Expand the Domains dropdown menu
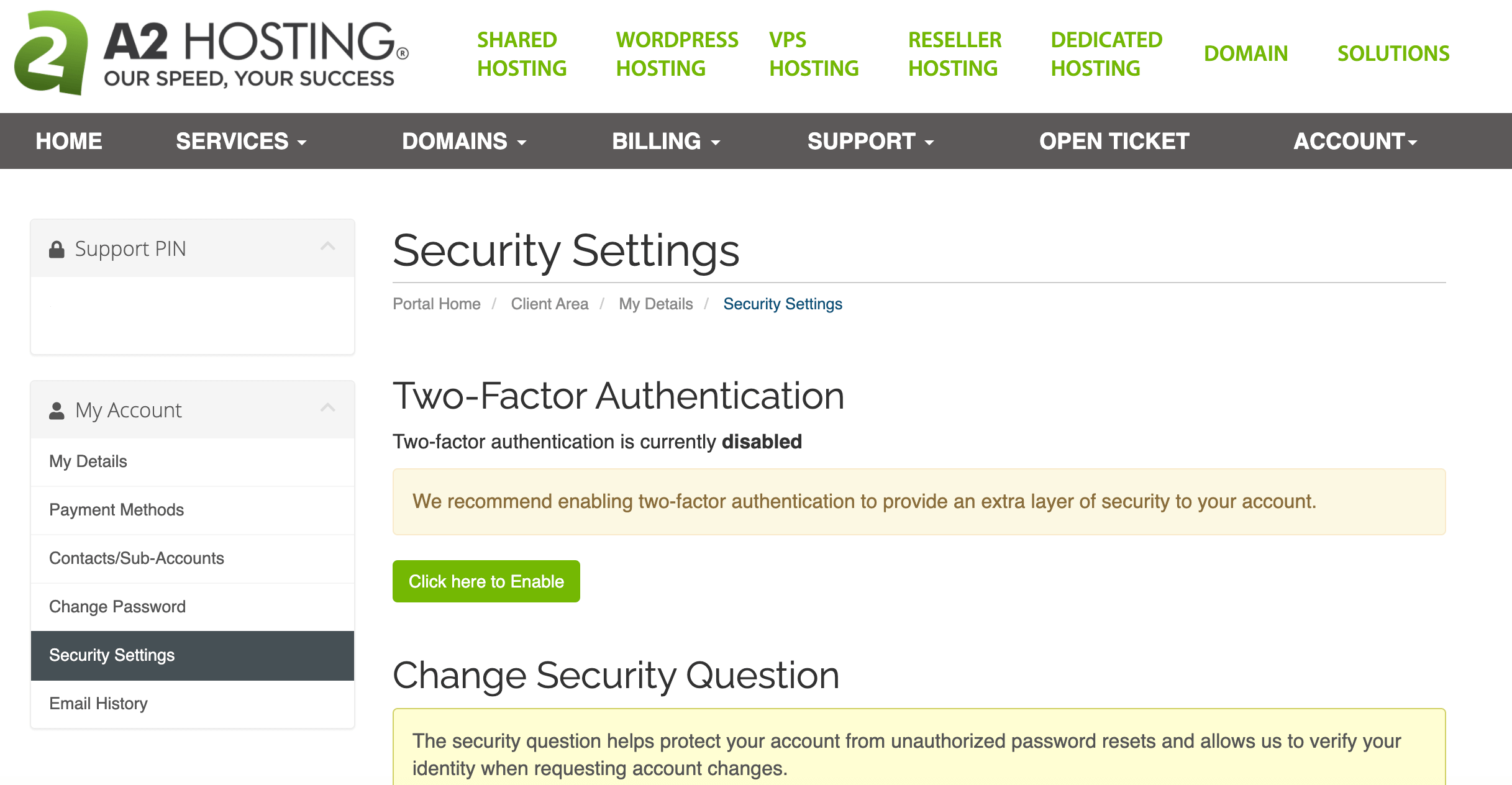 click(x=464, y=142)
